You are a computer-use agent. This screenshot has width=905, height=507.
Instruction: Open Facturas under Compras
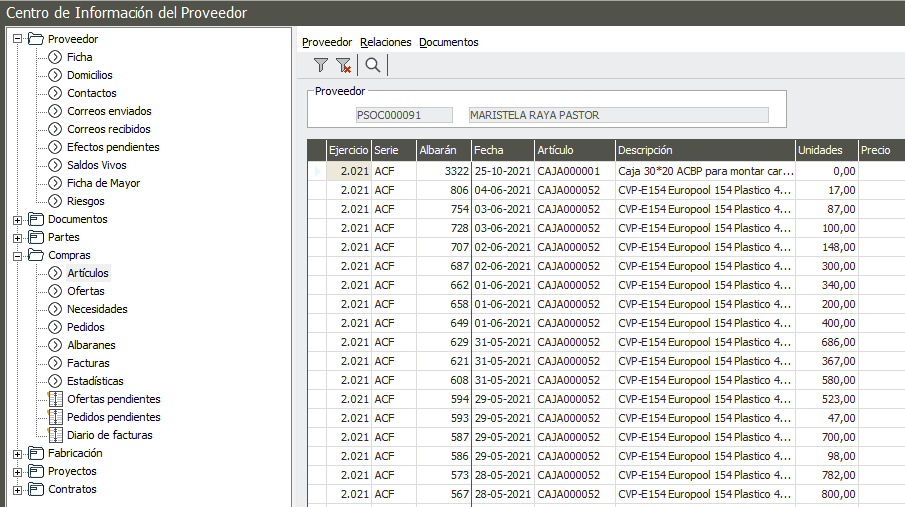pyautogui.click(x=88, y=363)
